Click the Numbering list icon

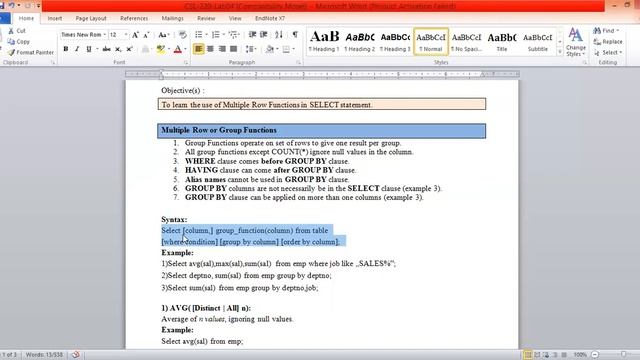pos(216,35)
